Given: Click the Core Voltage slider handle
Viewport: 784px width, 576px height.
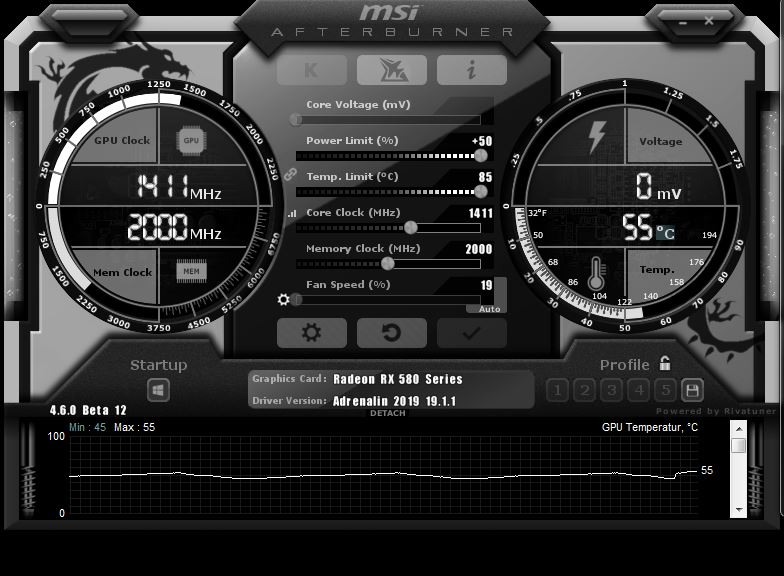Looking at the screenshot, I should (x=296, y=120).
